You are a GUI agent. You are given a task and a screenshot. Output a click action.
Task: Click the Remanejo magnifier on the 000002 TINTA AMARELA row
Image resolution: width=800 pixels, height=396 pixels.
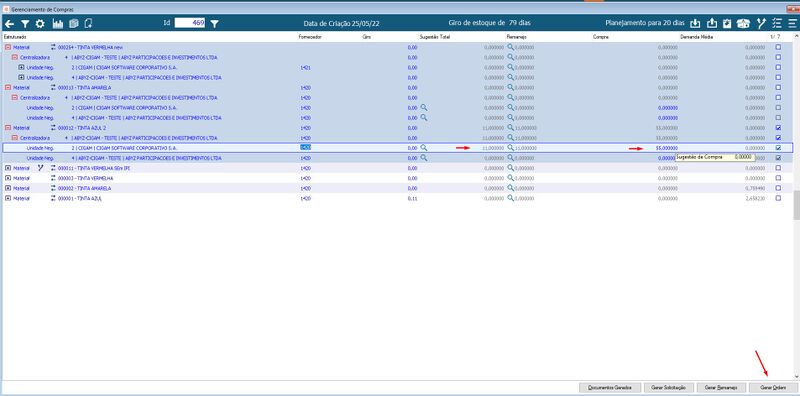[x=510, y=188]
